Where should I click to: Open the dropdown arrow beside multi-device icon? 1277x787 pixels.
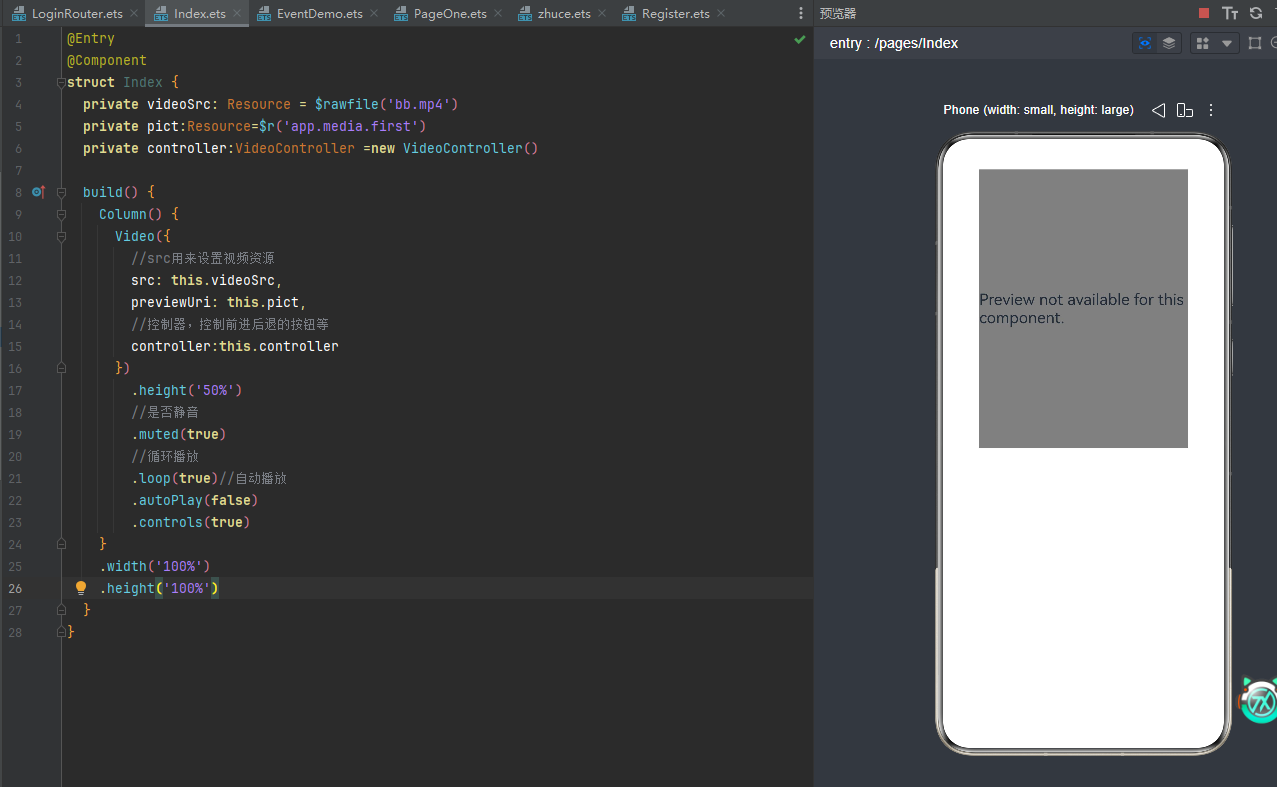click(x=1227, y=43)
